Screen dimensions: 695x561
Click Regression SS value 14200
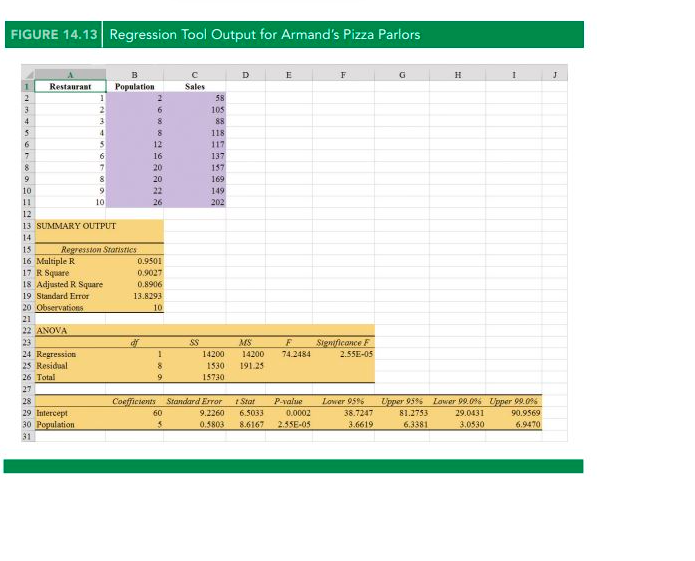coord(213,354)
